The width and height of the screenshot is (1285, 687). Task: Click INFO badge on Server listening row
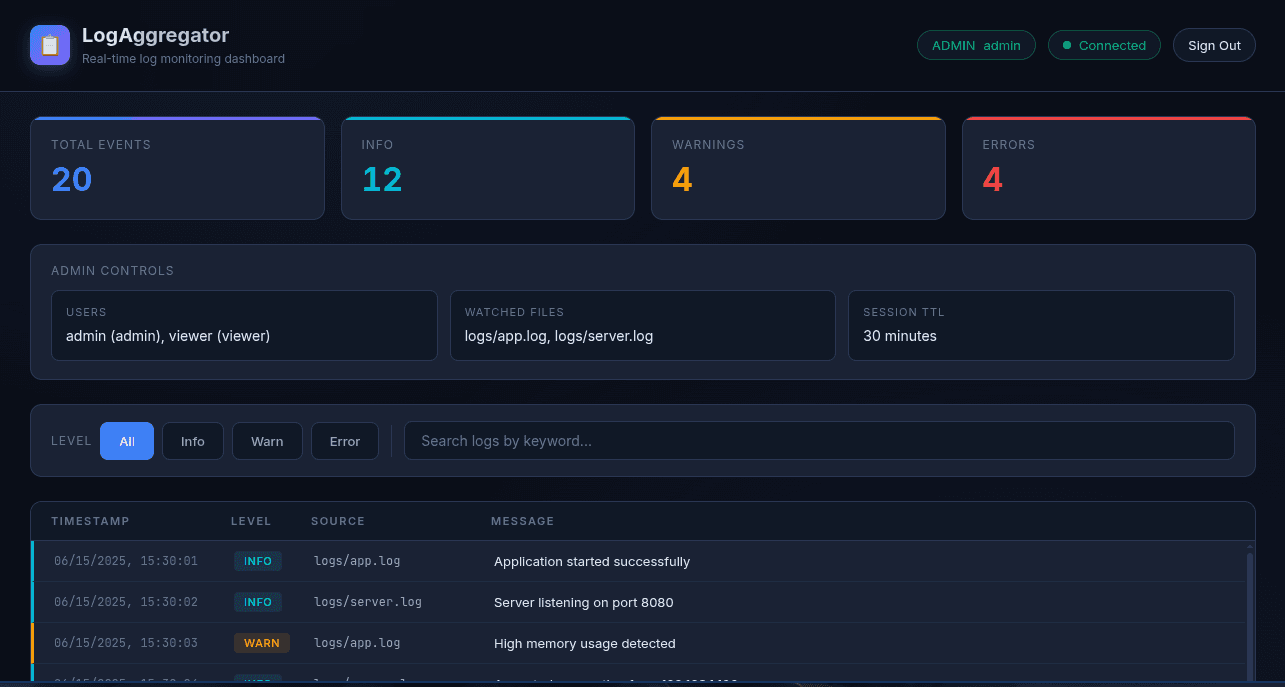pyautogui.click(x=258, y=602)
